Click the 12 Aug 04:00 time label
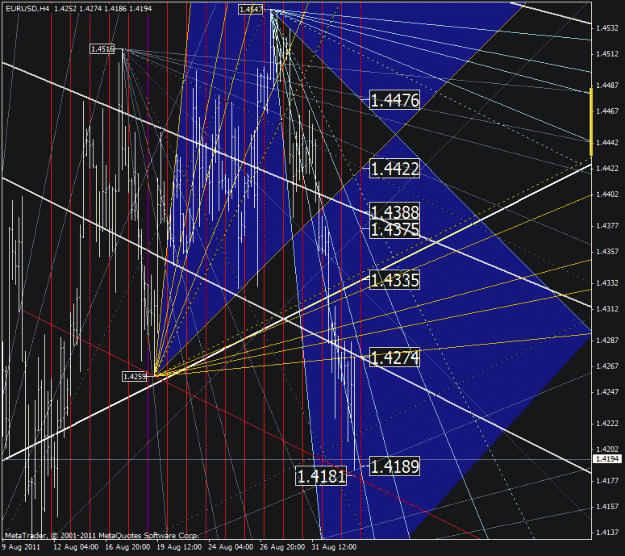 coord(76,547)
